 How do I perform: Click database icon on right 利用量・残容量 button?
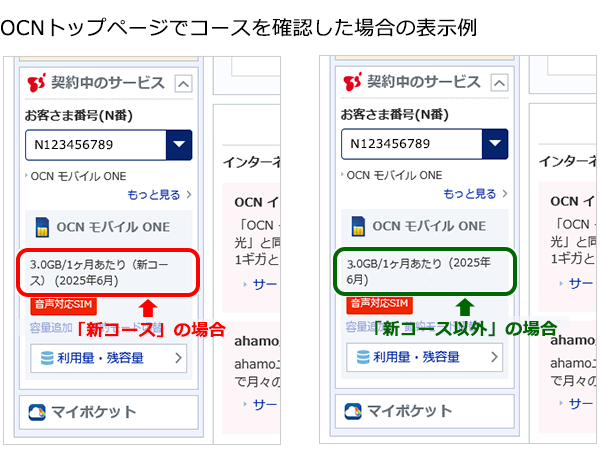point(363,357)
